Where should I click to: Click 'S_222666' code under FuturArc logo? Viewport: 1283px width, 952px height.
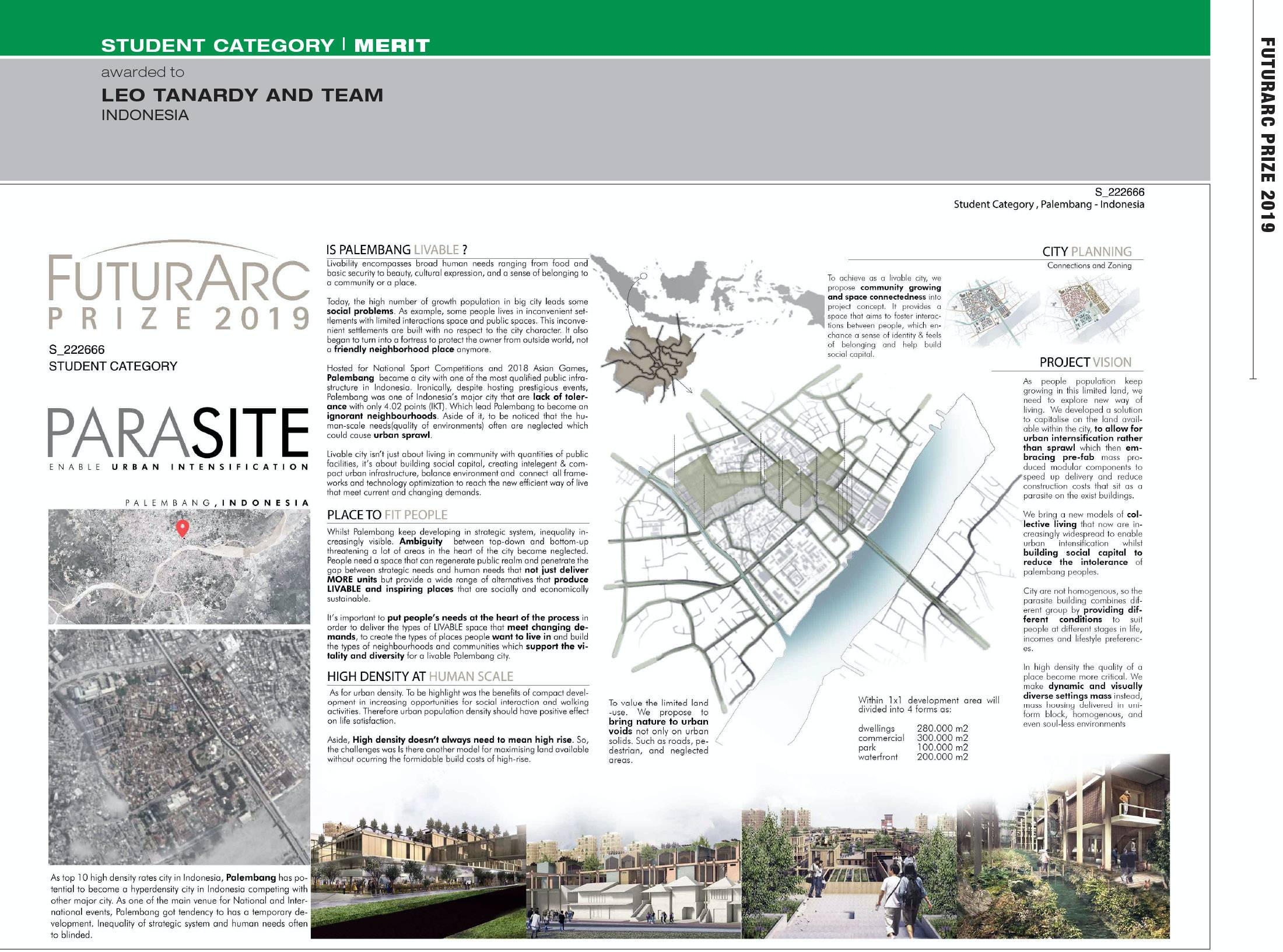click(x=77, y=350)
